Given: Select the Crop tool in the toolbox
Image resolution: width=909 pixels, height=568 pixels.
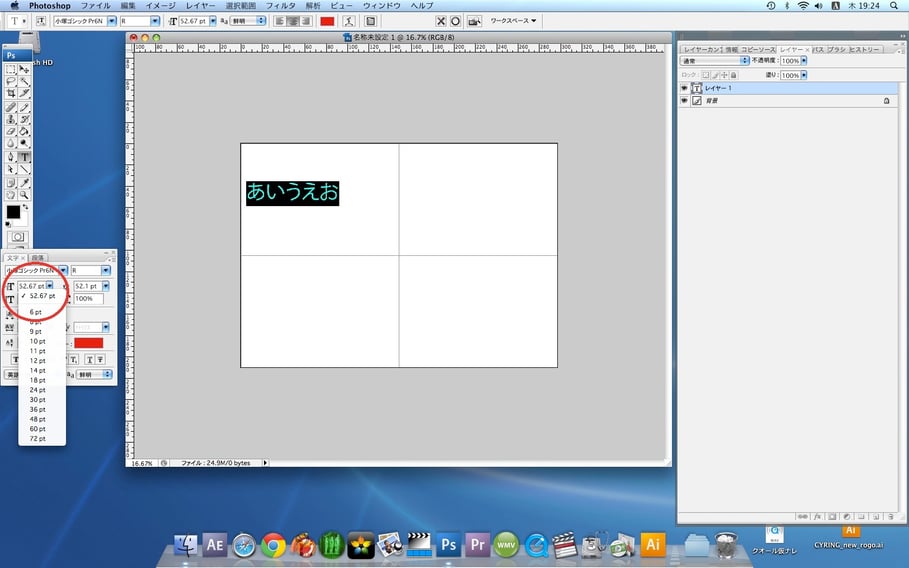Looking at the screenshot, I should (x=11, y=94).
